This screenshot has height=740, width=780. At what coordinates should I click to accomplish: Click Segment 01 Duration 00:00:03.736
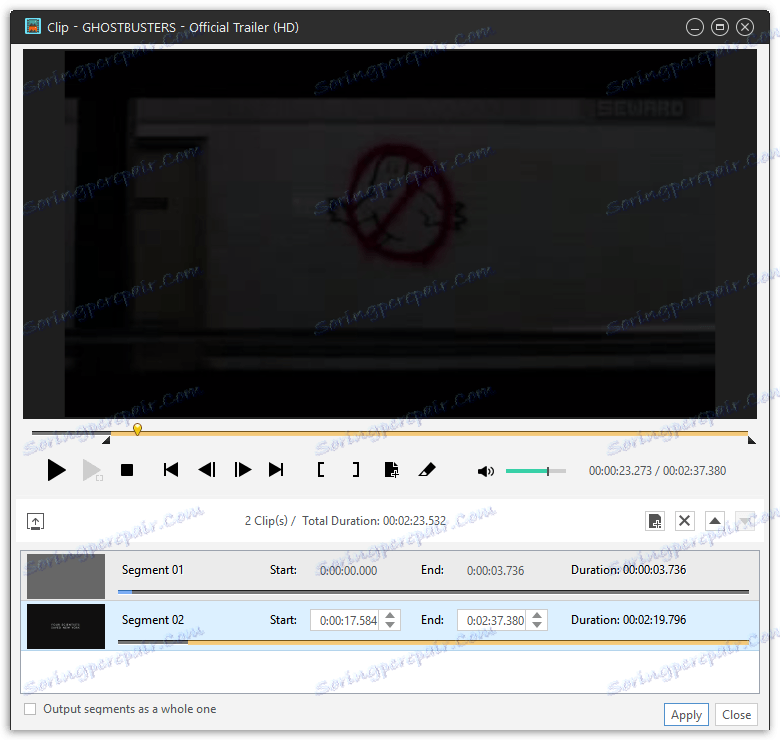(628, 570)
